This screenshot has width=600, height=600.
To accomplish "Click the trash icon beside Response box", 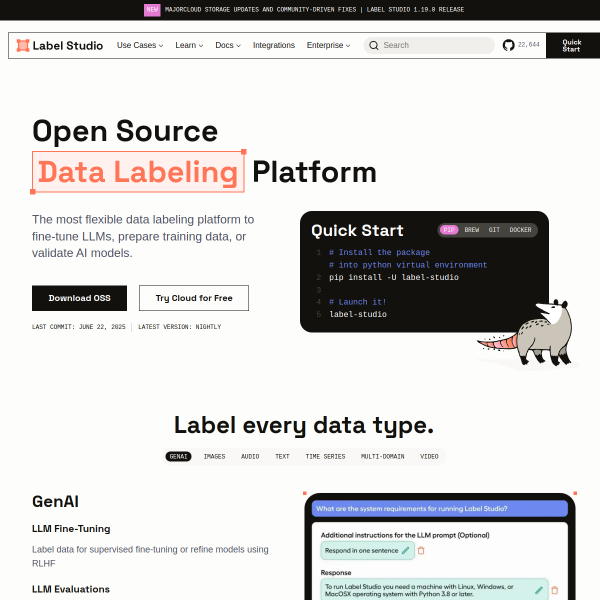I will pos(554,590).
